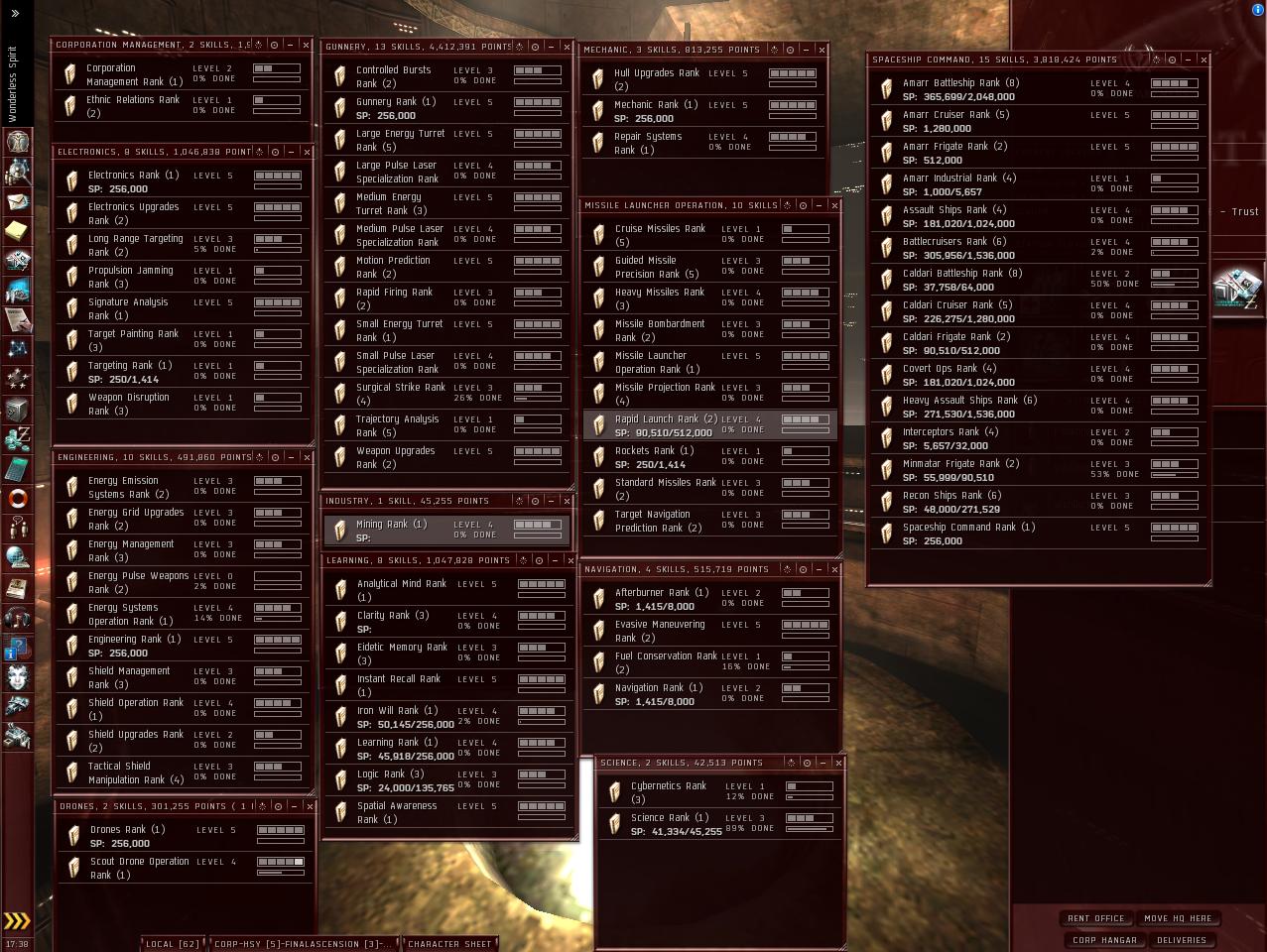The height and width of the screenshot is (952, 1267).
Task: Open the blue info question-mark icon
Action: tap(17, 648)
